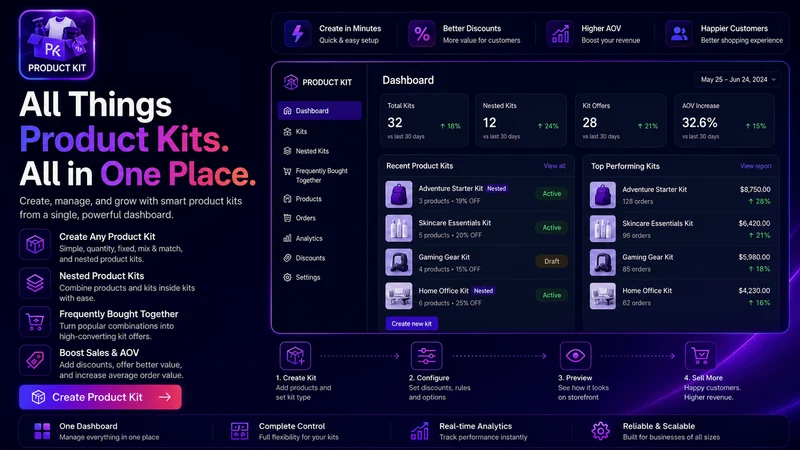Click the Settings sidebar gear icon

[x=287, y=278]
